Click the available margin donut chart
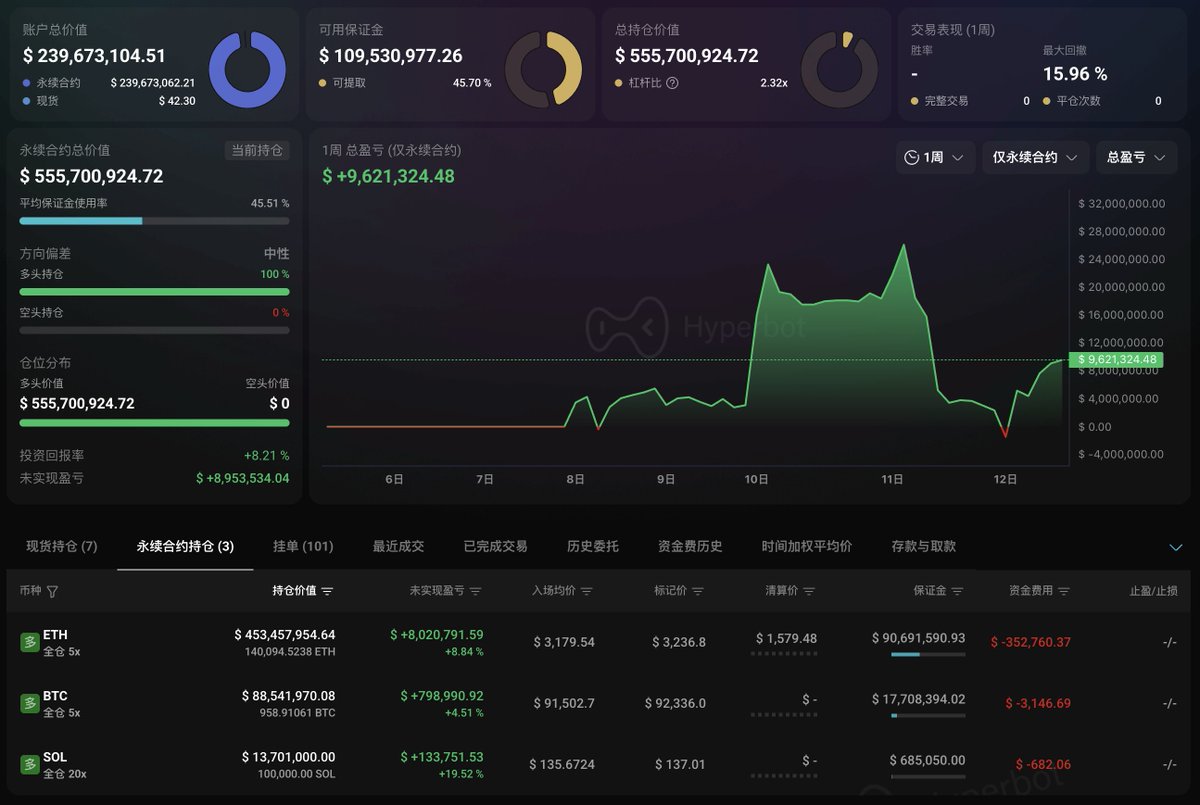 [543, 70]
